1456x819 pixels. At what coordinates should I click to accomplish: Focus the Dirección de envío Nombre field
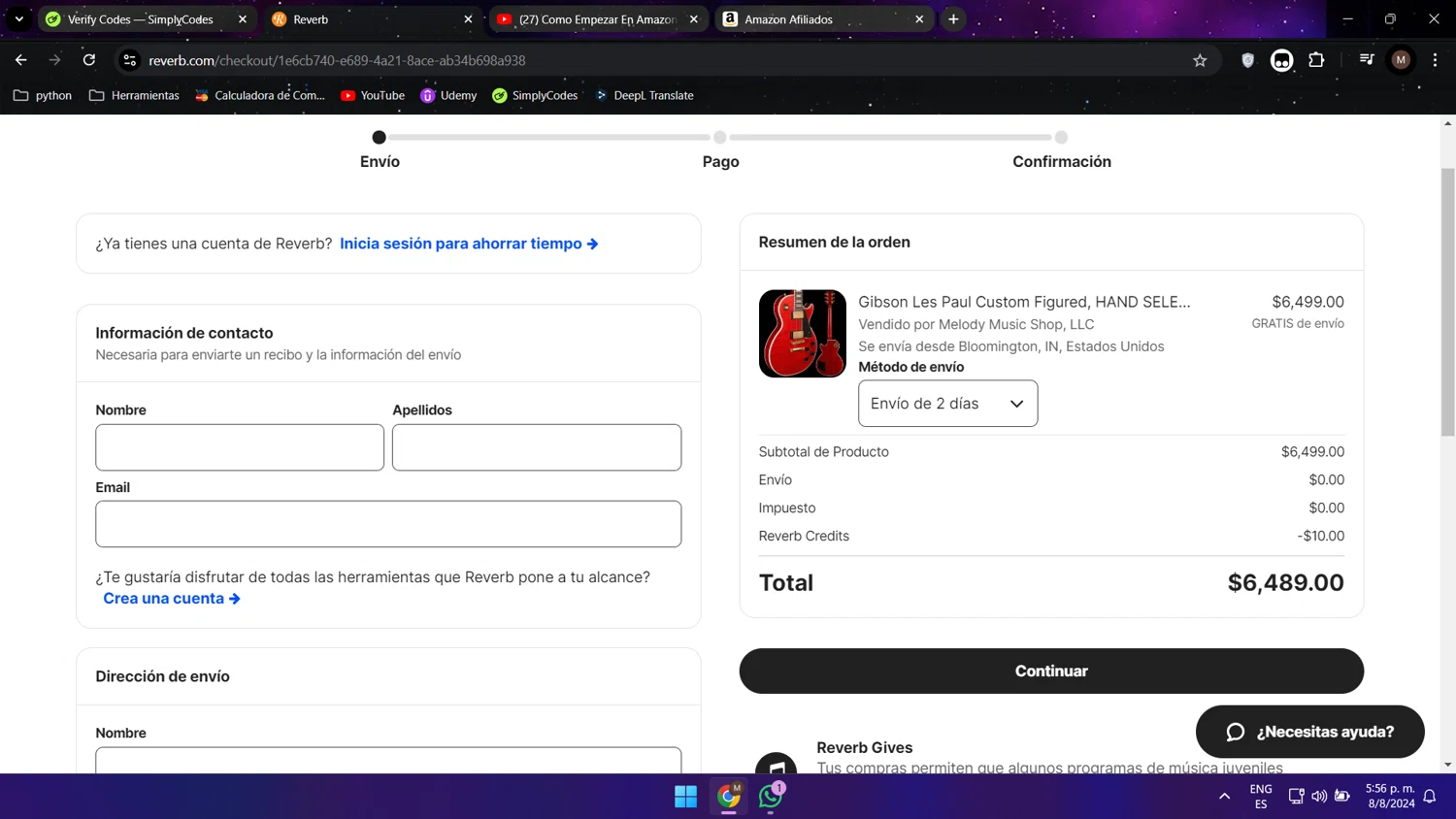[388, 760]
